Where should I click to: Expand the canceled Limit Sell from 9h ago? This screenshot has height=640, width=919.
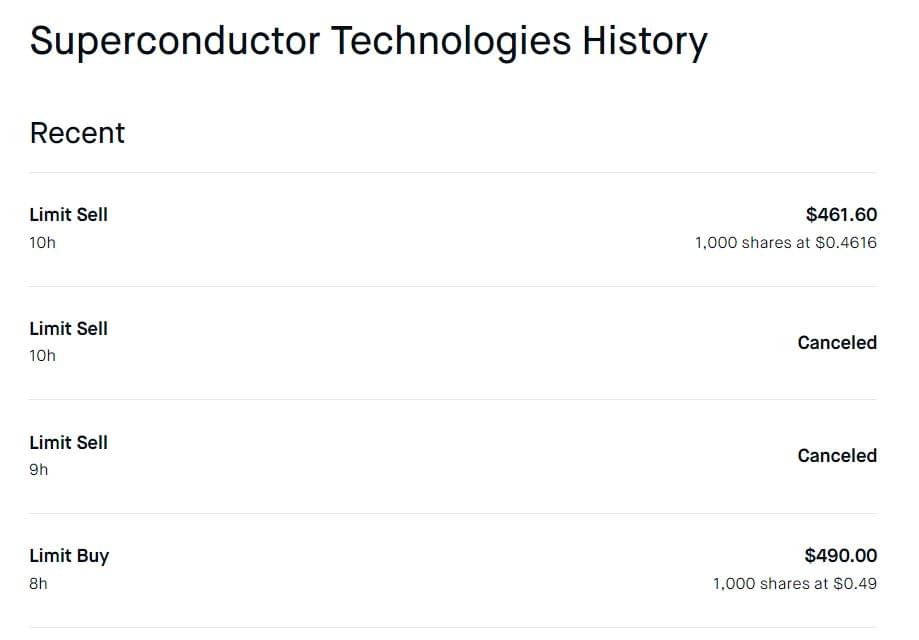(x=69, y=443)
